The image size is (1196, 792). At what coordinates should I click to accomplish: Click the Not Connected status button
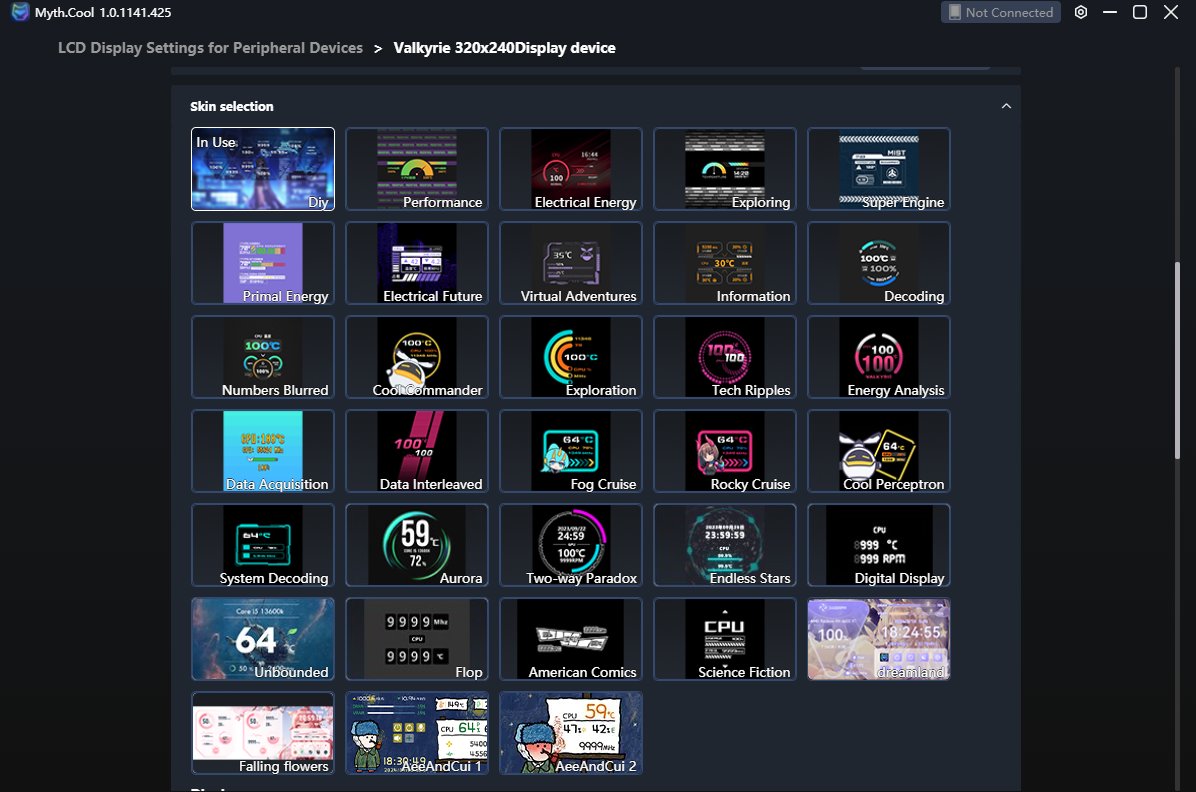(1000, 12)
